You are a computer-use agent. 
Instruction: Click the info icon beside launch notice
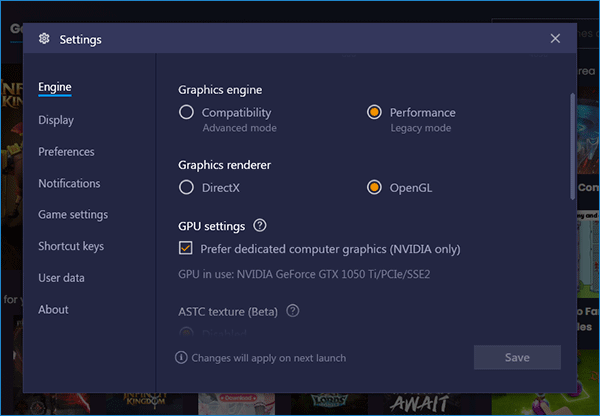[181, 357]
